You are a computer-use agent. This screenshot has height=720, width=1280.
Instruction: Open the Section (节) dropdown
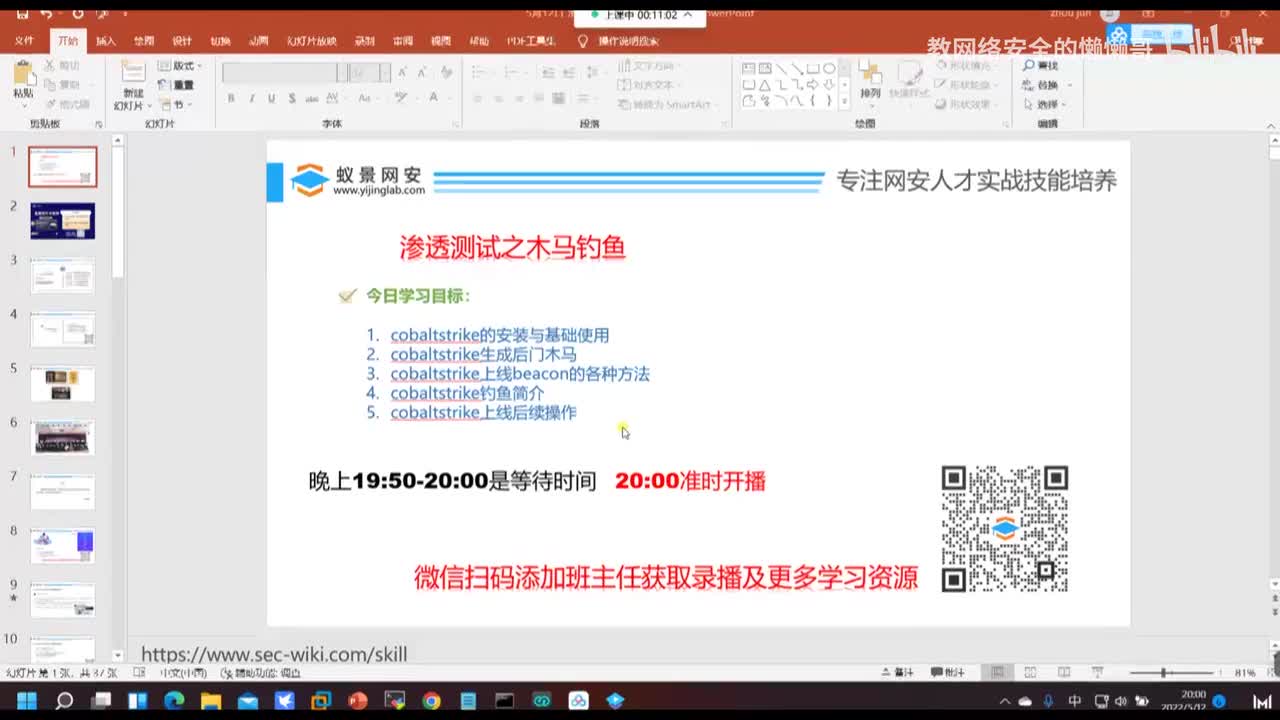click(x=175, y=104)
